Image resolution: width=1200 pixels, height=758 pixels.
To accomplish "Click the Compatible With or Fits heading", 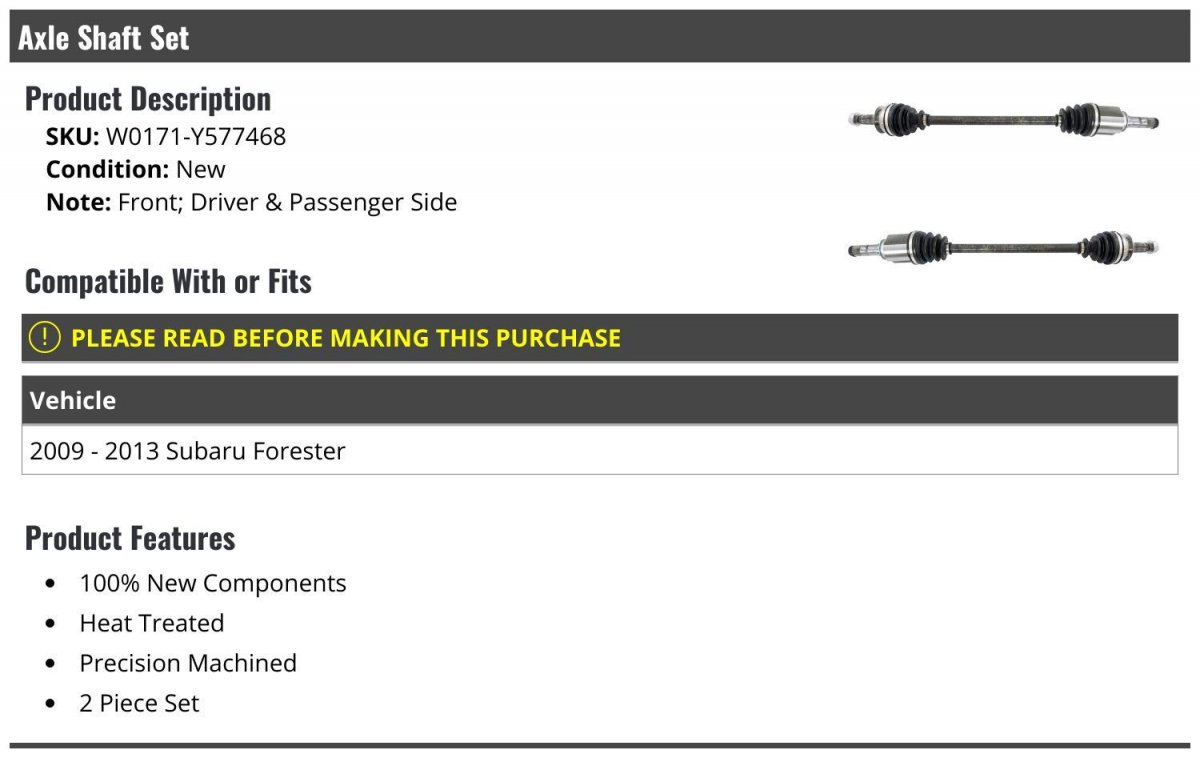I will coord(168,281).
